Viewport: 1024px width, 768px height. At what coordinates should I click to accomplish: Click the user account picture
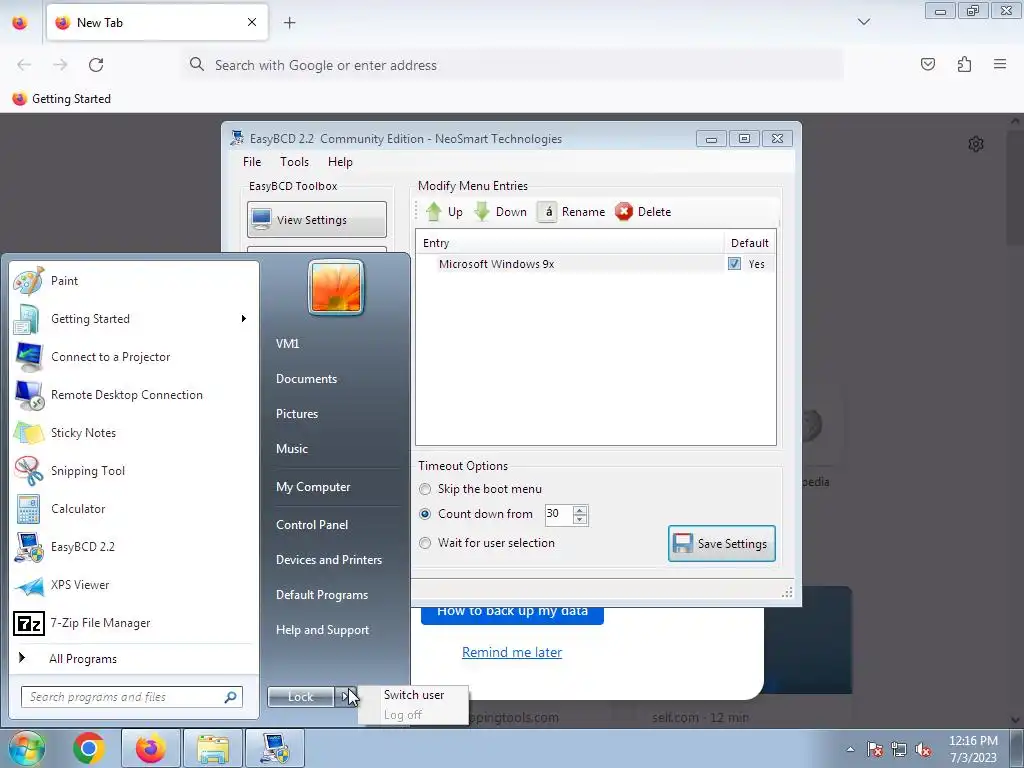[x=336, y=287]
